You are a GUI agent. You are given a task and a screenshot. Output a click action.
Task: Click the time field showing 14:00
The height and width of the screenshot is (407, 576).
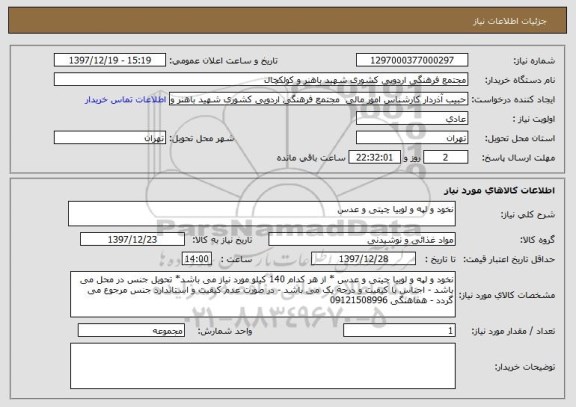pyautogui.click(x=197, y=259)
